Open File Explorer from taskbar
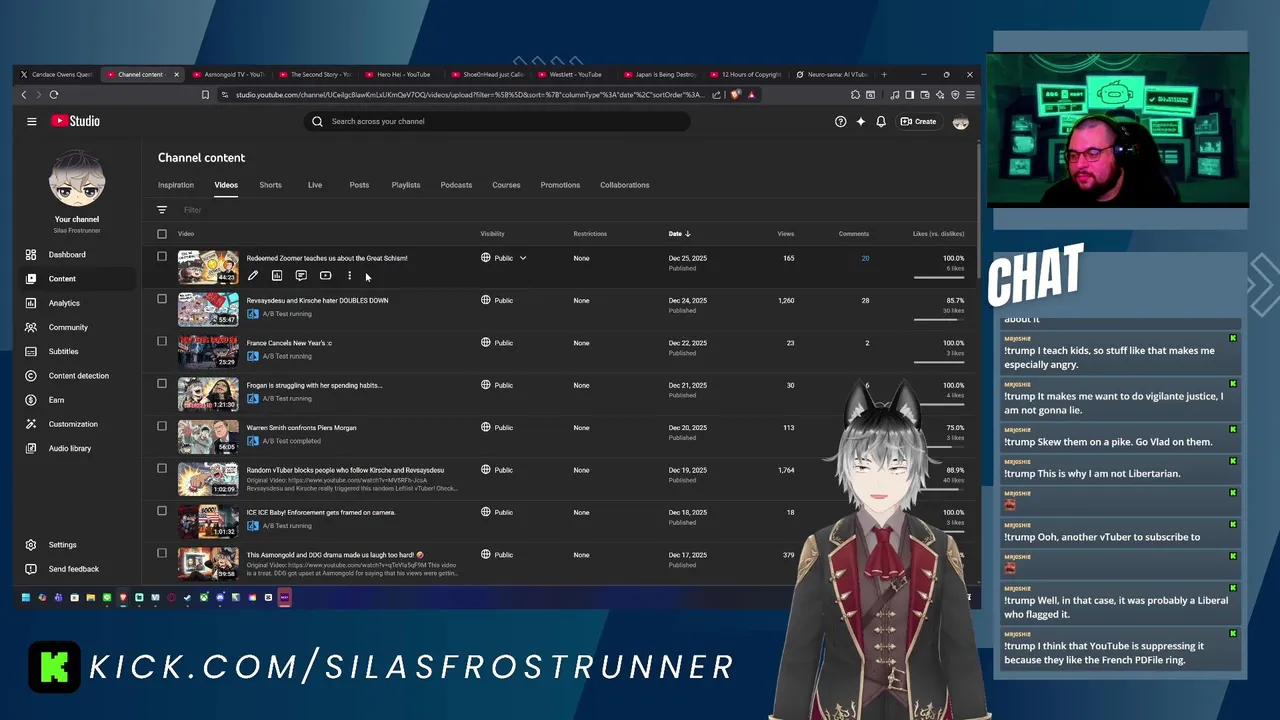This screenshot has width=1280, height=720. [90, 597]
